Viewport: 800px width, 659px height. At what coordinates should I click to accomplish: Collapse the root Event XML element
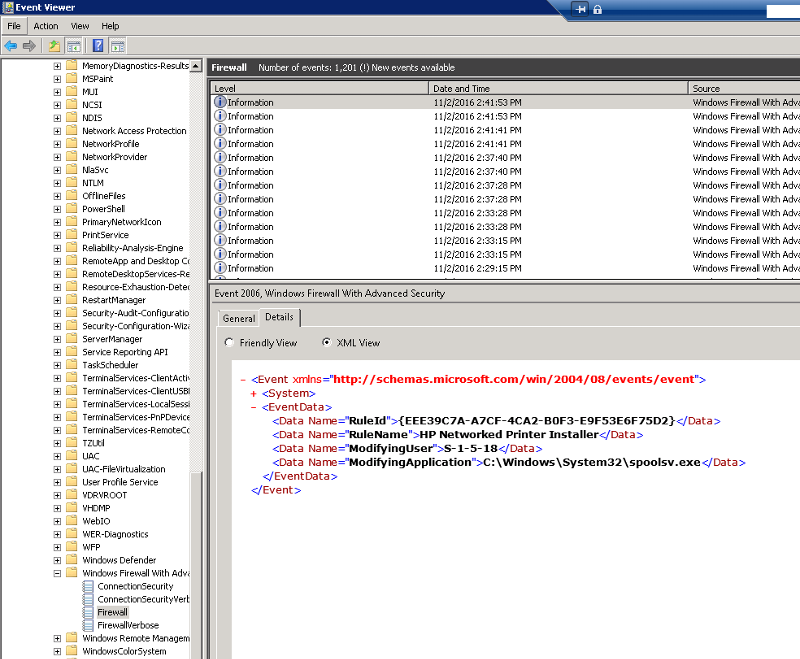pyautogui.click(x=243, y=379)
